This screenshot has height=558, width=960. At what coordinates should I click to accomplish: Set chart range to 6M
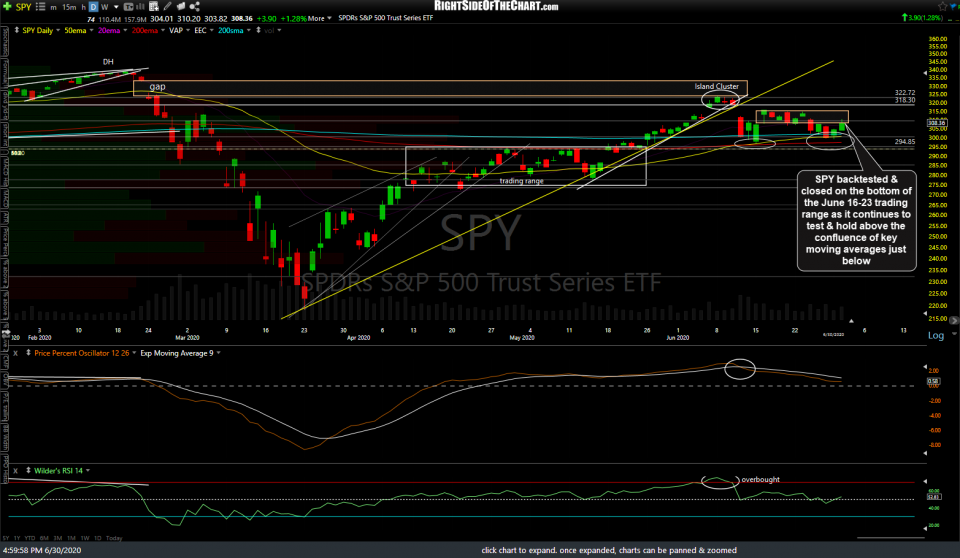coord(44,538)
